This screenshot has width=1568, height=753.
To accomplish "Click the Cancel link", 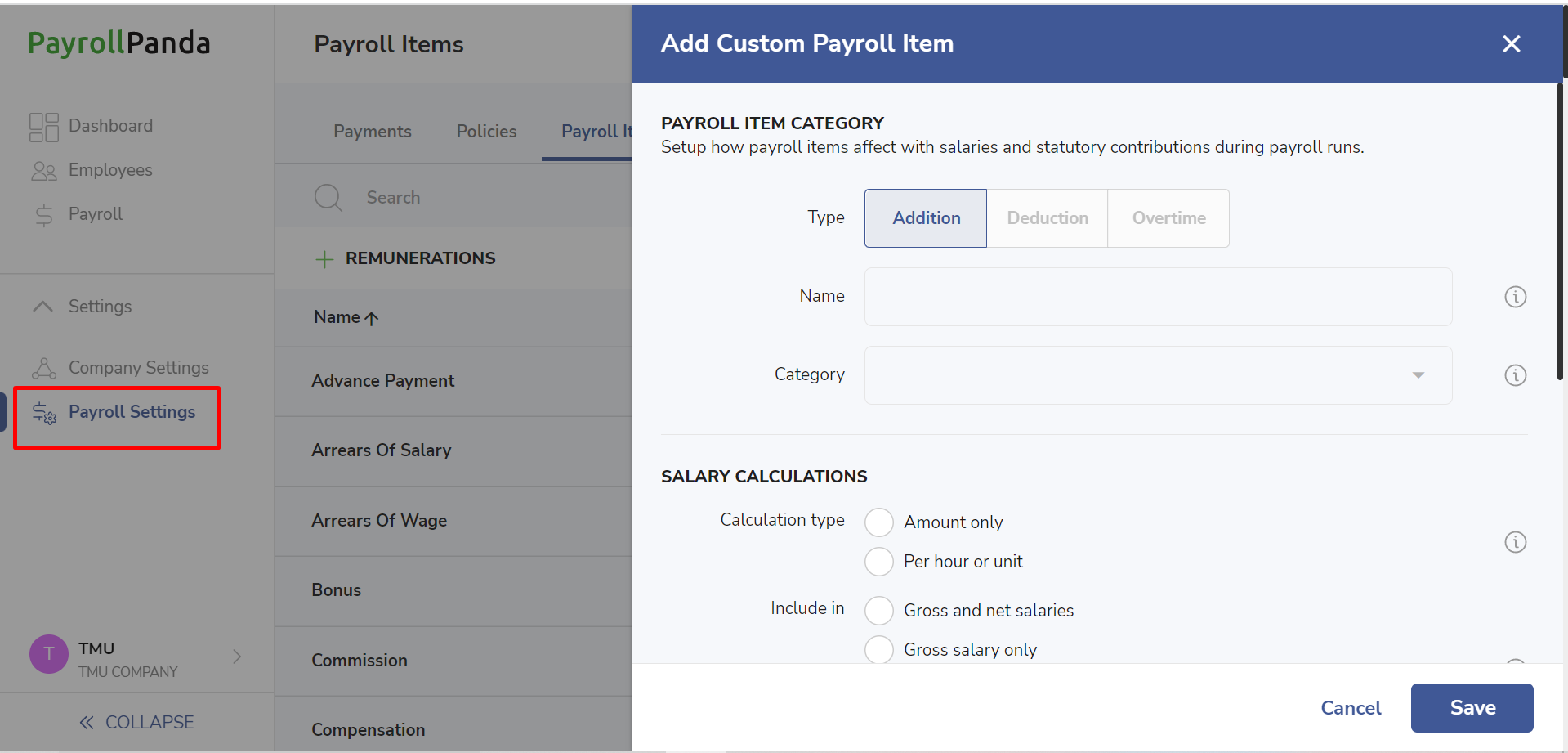I will click(x=1351, y=708).
